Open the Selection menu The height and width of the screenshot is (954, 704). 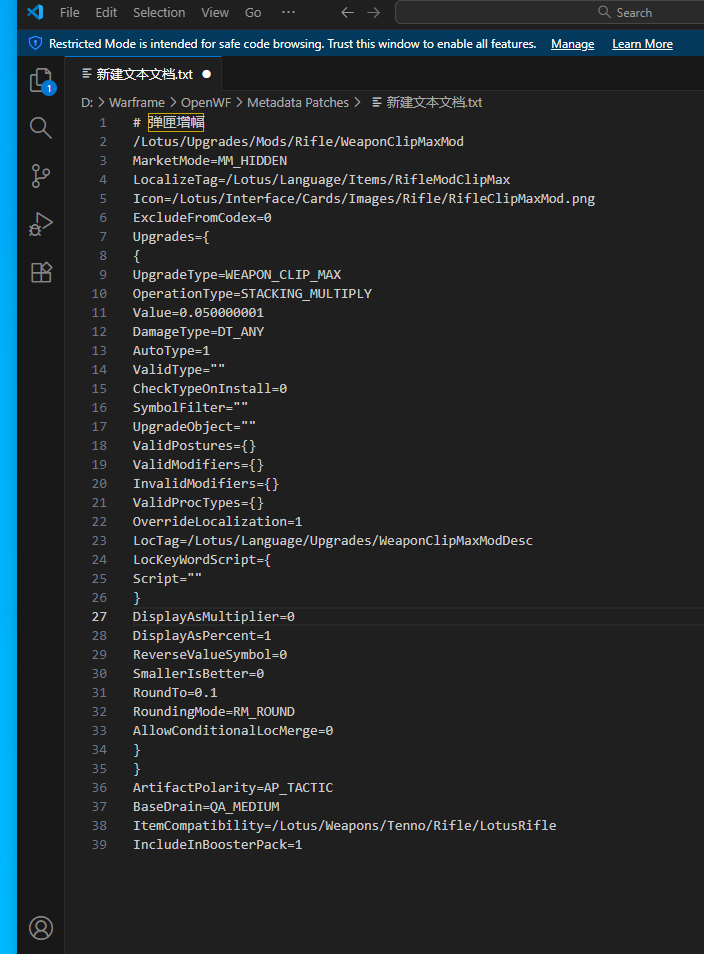point(159,12)
